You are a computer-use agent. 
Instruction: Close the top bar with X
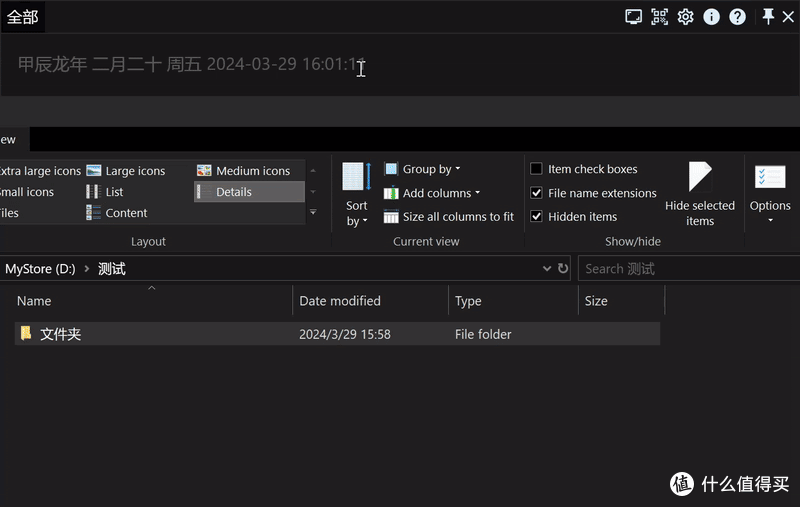point(788,17)
